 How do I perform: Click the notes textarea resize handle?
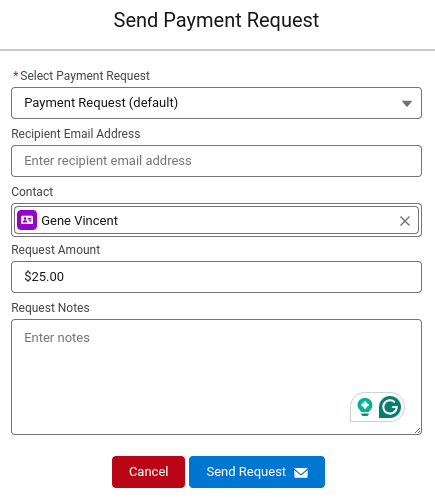(417, 430)
